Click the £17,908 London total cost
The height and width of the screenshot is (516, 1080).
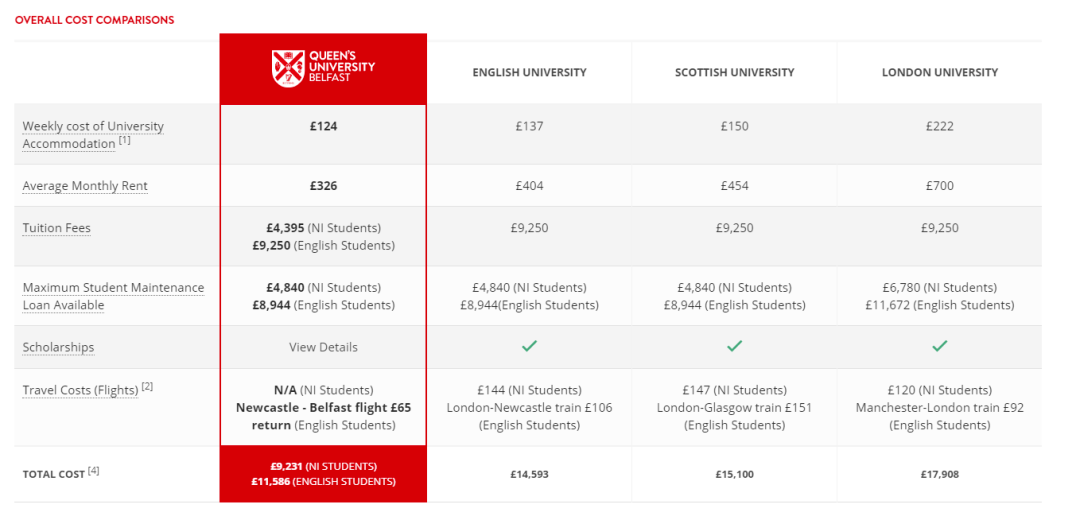click(939, 474)
